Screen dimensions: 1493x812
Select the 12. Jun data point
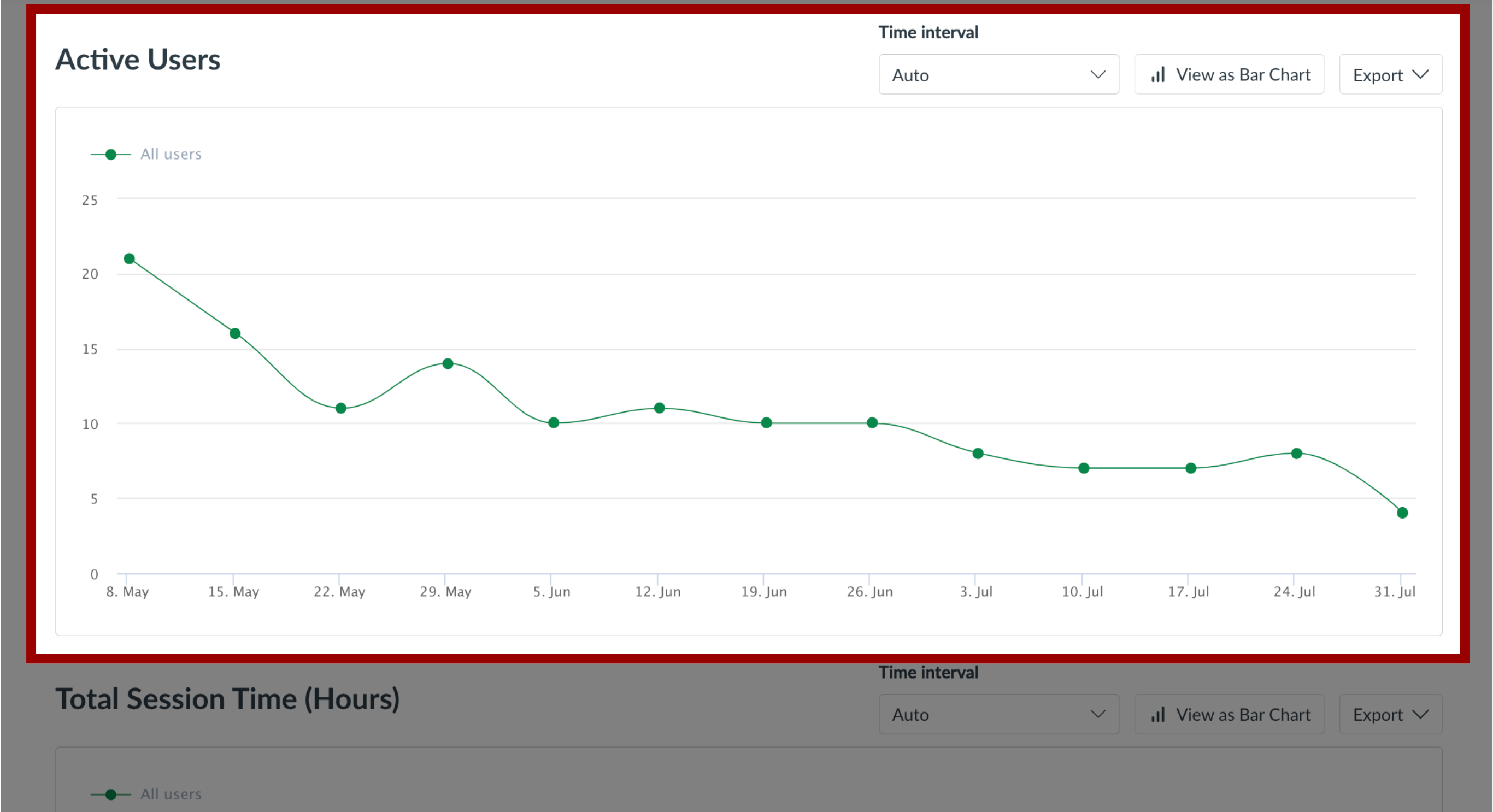[x=659, y=408]
